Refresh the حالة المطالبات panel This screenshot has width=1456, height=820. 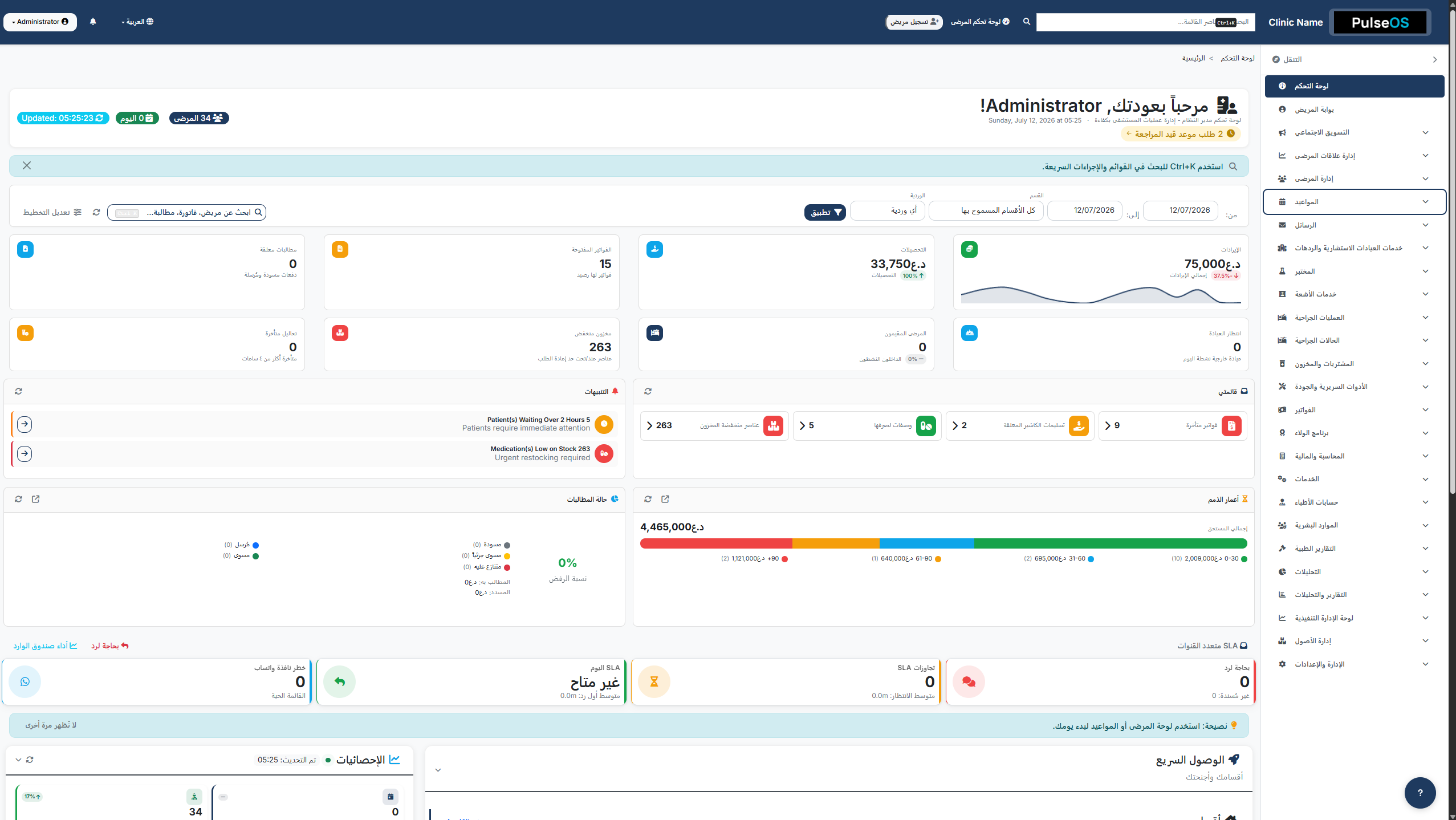click(x=19, y=499)
